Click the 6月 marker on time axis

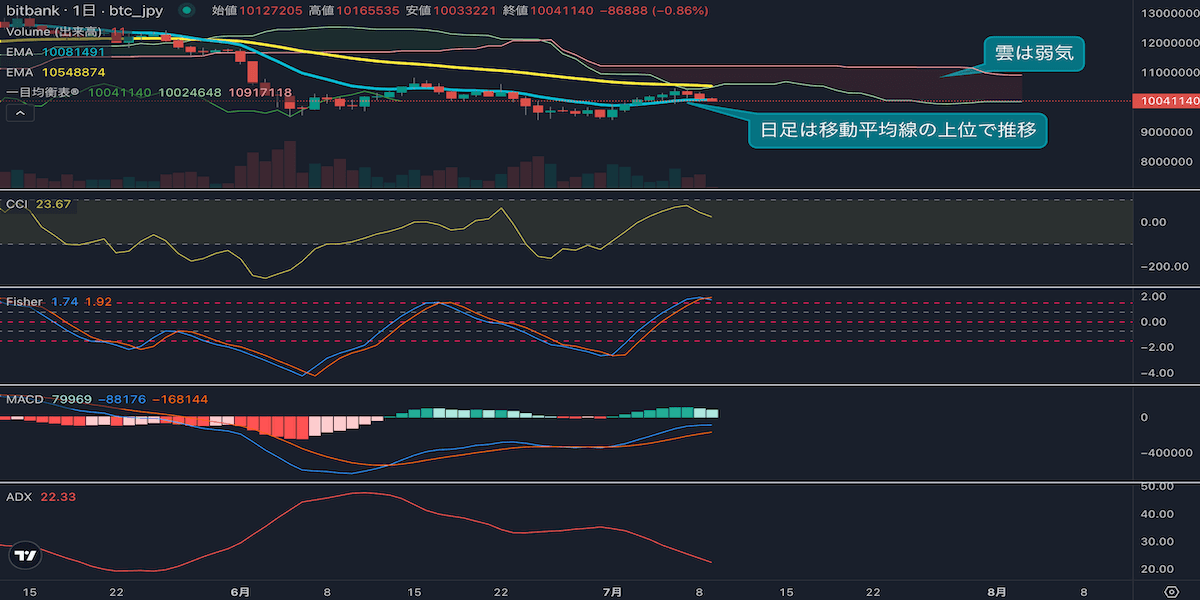239,592
